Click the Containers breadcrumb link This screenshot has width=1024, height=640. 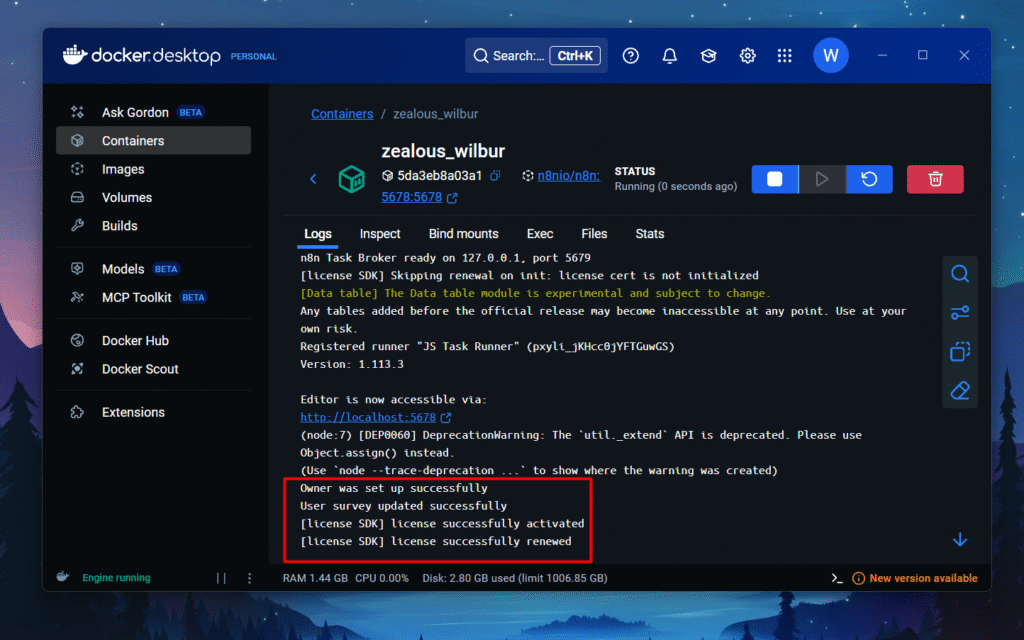(342, 114)
